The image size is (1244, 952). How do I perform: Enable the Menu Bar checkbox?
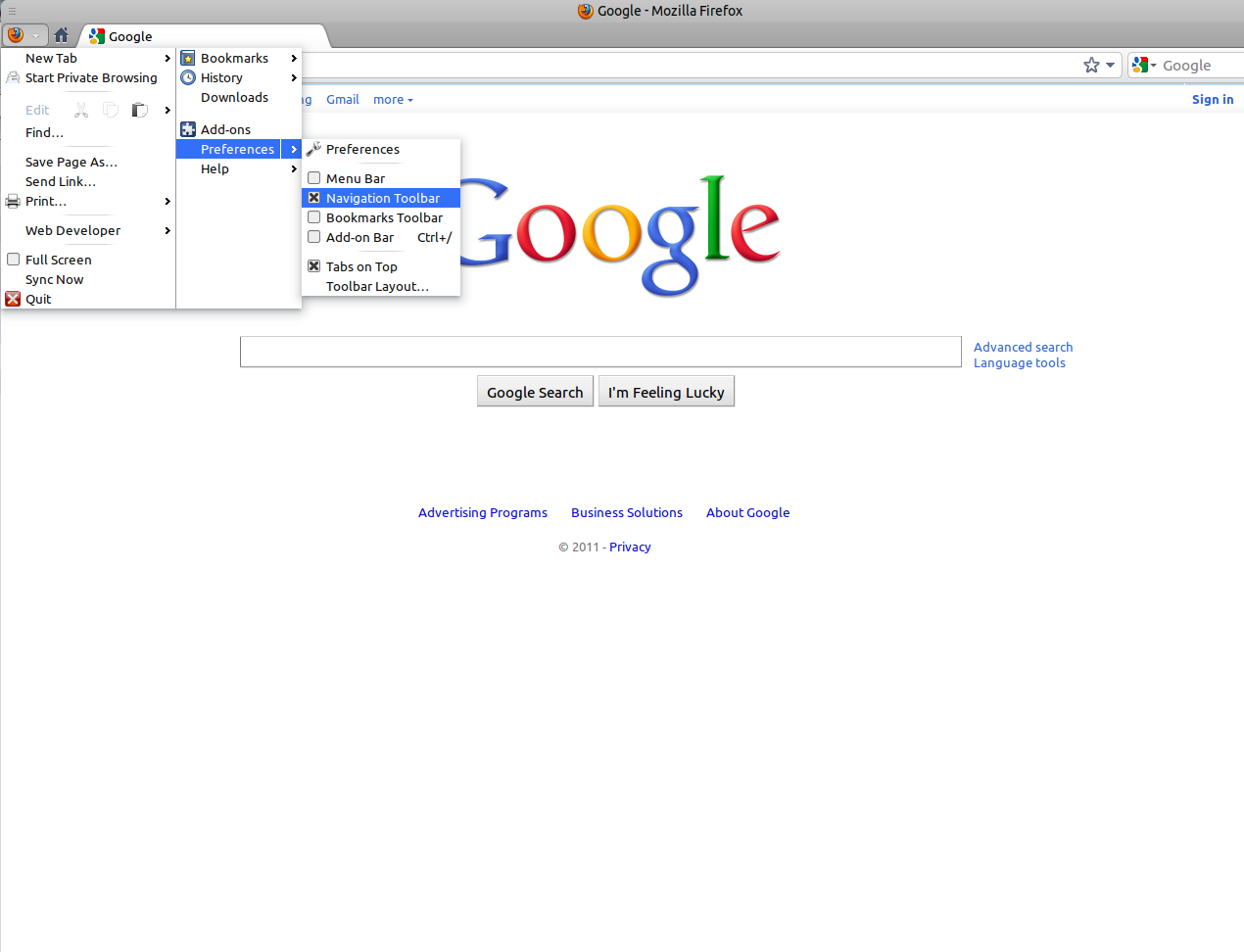314,178
